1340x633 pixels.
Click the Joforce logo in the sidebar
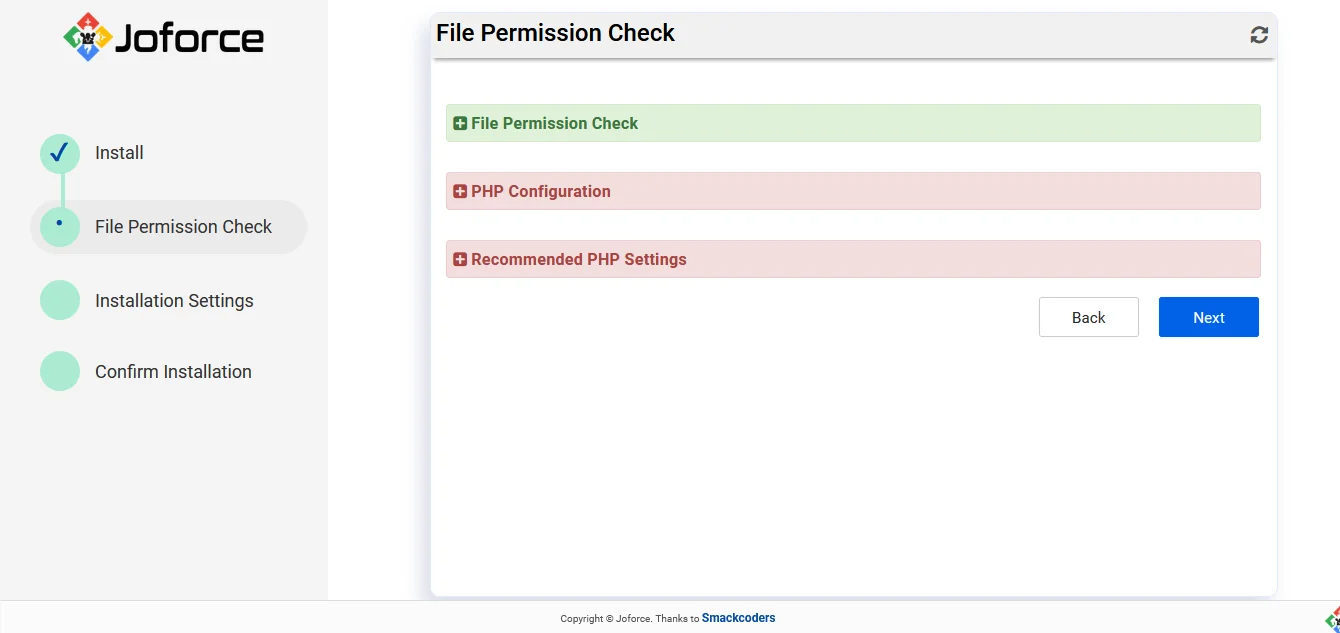(x=164, y=38)
